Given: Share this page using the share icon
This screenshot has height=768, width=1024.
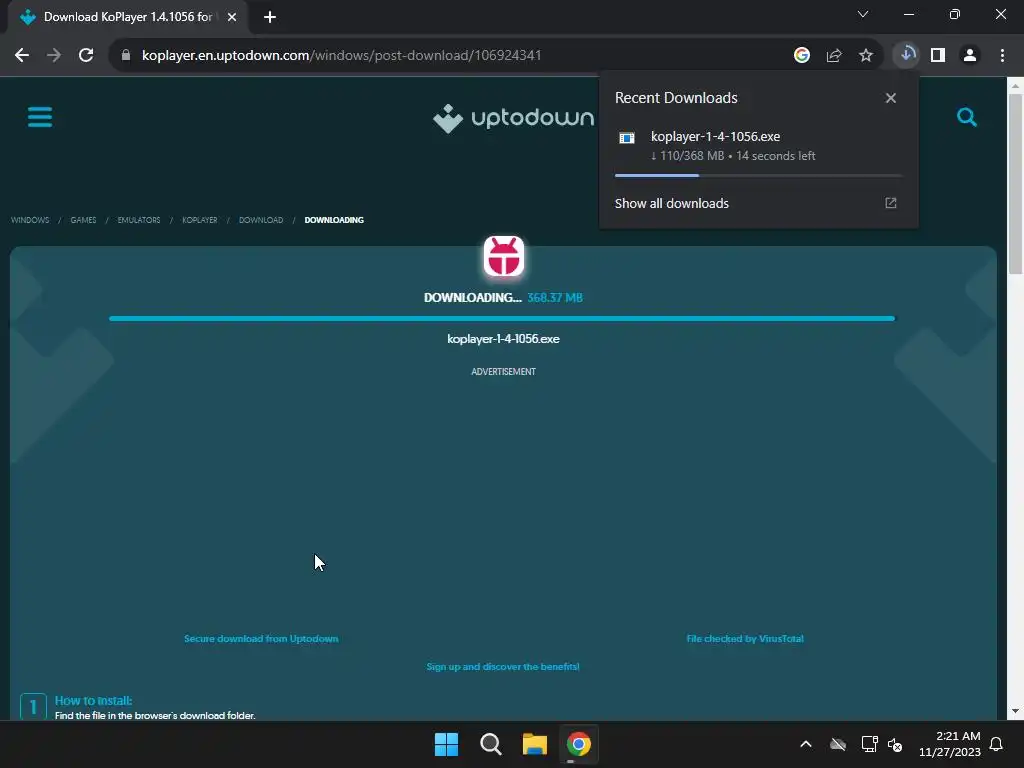Looking at the screenshot, I should (834, 56).
